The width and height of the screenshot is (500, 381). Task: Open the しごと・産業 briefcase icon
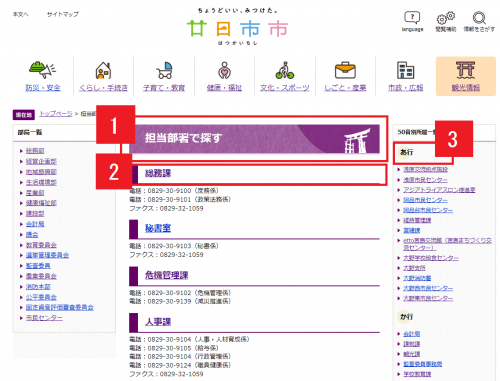click(x=345, y=70)
